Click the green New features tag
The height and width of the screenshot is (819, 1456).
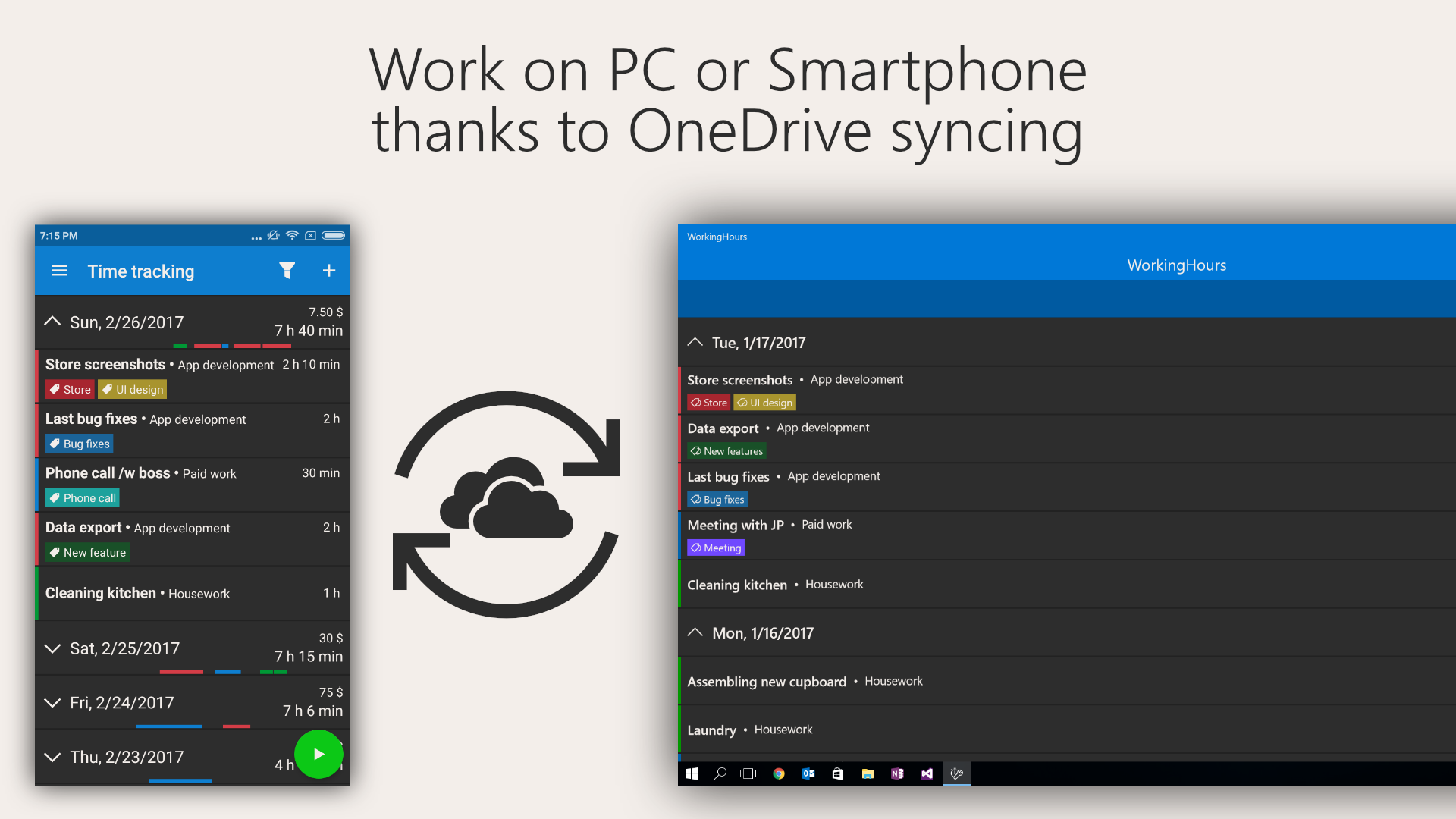click(x=726, y=451)
